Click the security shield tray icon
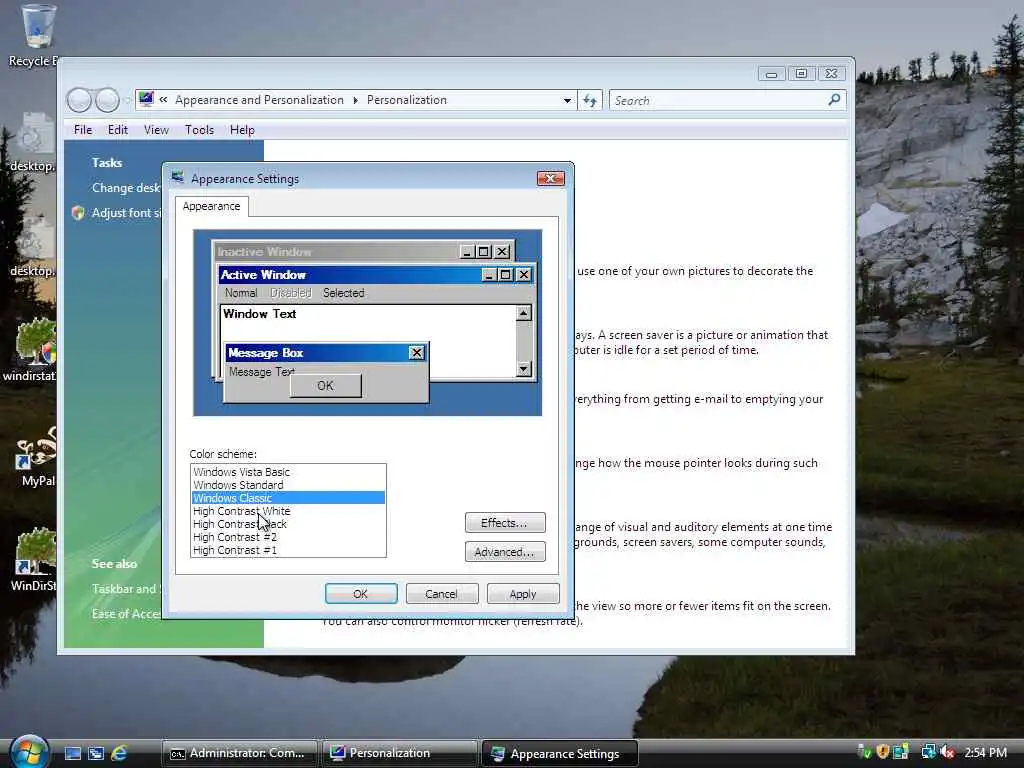This screenshot has height=768, width=1024. [x=883, y=752]
